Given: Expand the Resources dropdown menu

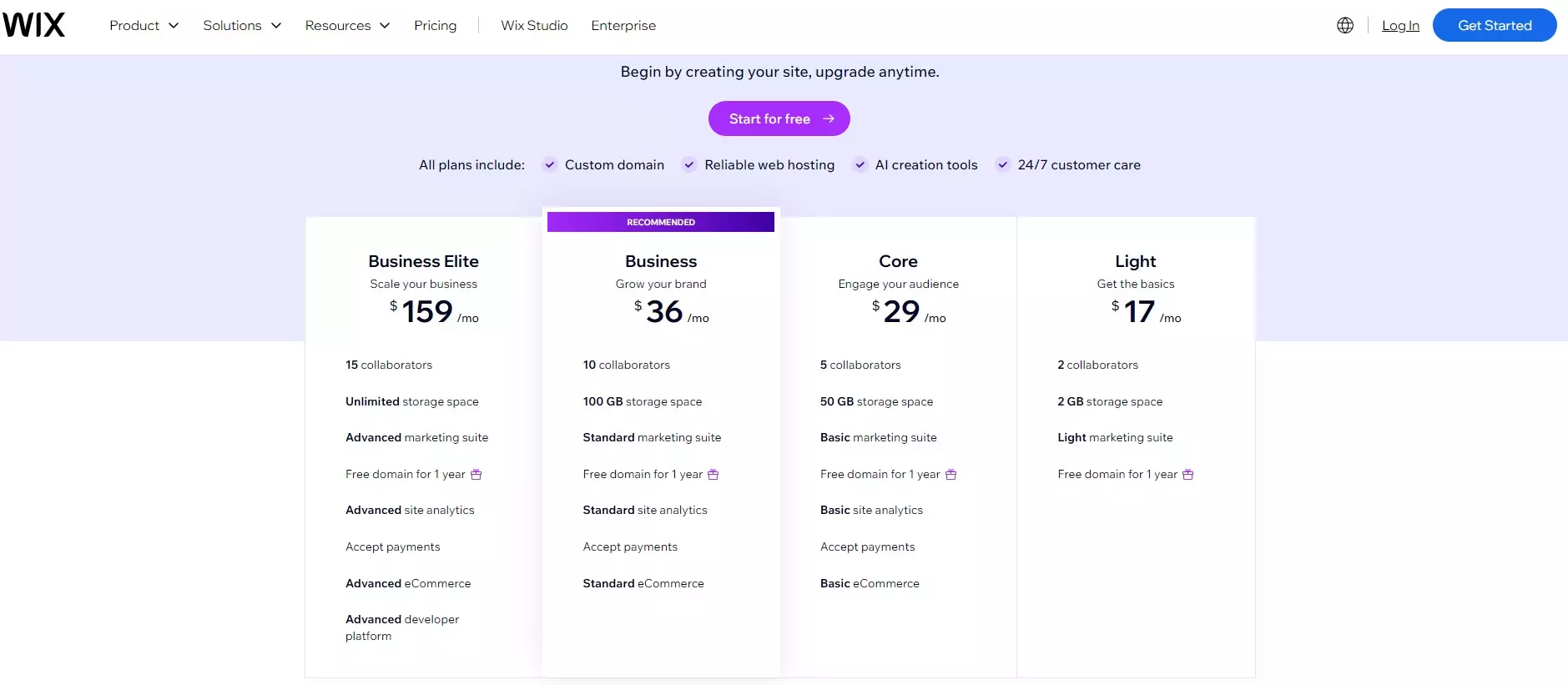Looking at the screenshot, I should [x=347, y=26].
